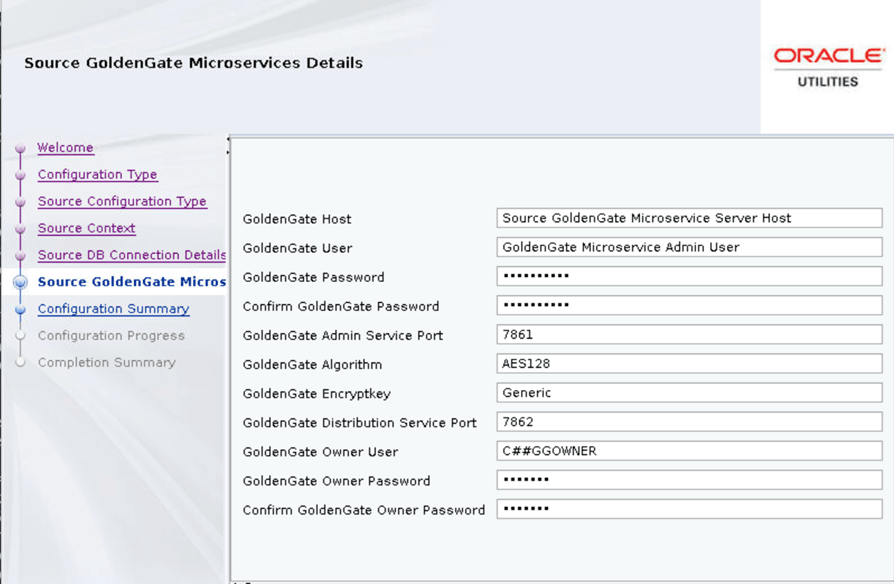Click the Source Context step bullet
The height and width of the screenshot is (584, 894).
pos(21,229)
